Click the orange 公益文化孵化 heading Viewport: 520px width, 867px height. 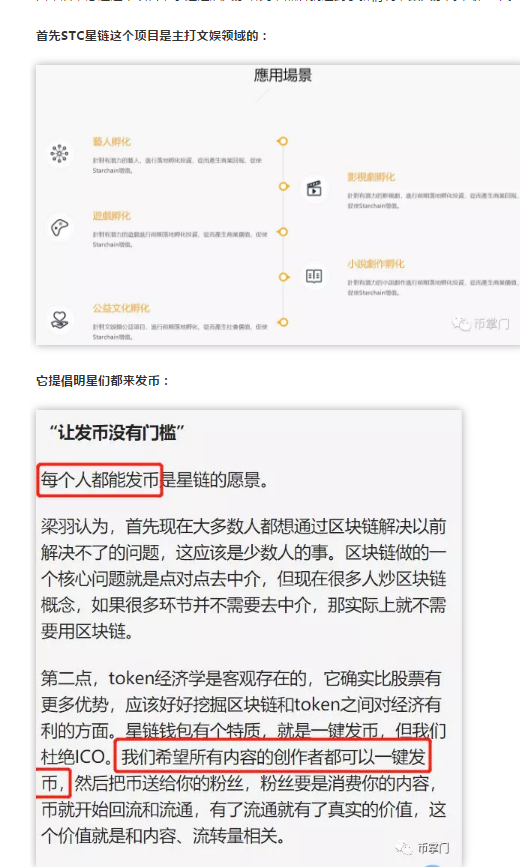(121, 308)
